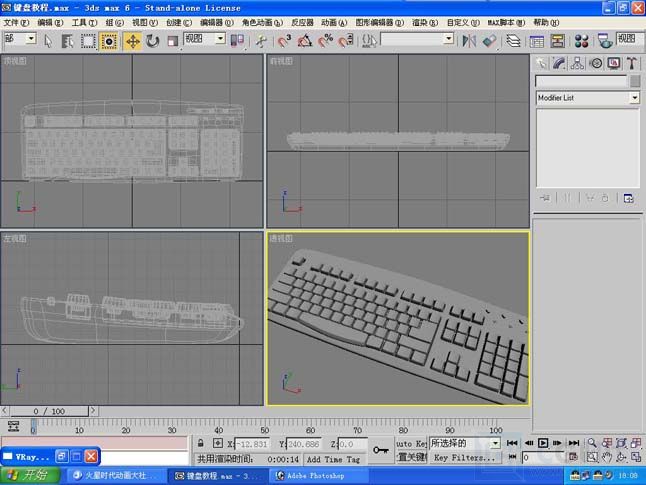Image resolution: width=646 pixels, height=485 pixels.
Task: Choose rectangular selection region tool
Action: tap(88, 41)
